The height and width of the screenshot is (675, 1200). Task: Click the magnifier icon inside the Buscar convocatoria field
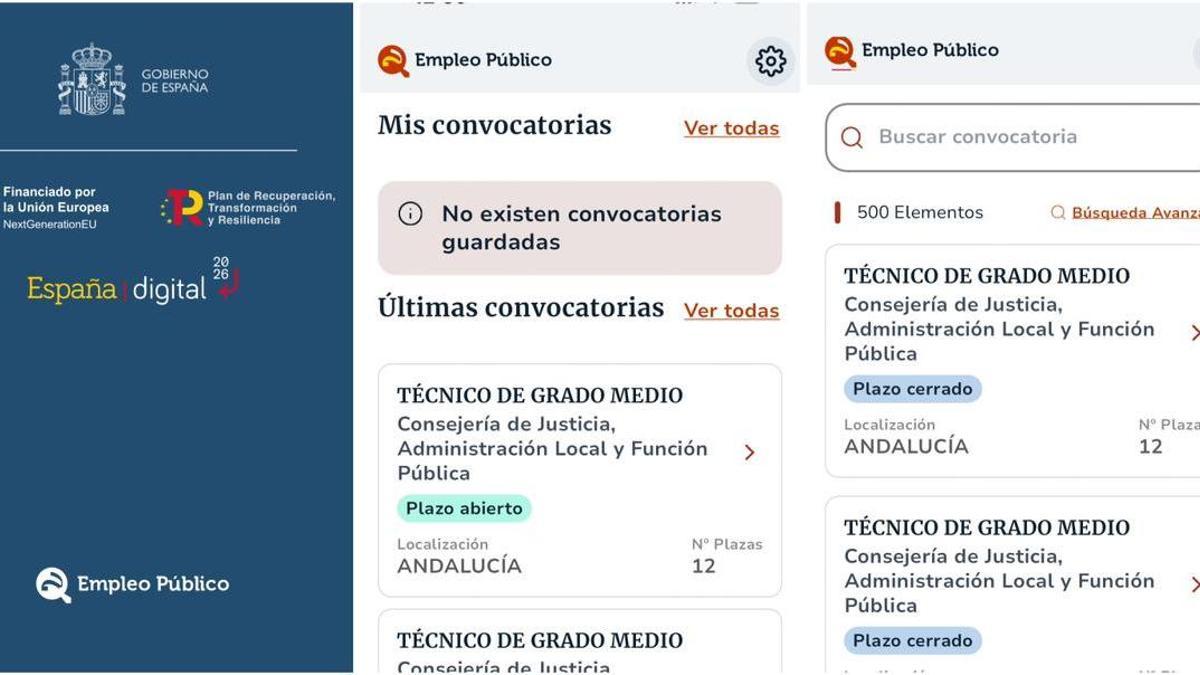(852, 137)
